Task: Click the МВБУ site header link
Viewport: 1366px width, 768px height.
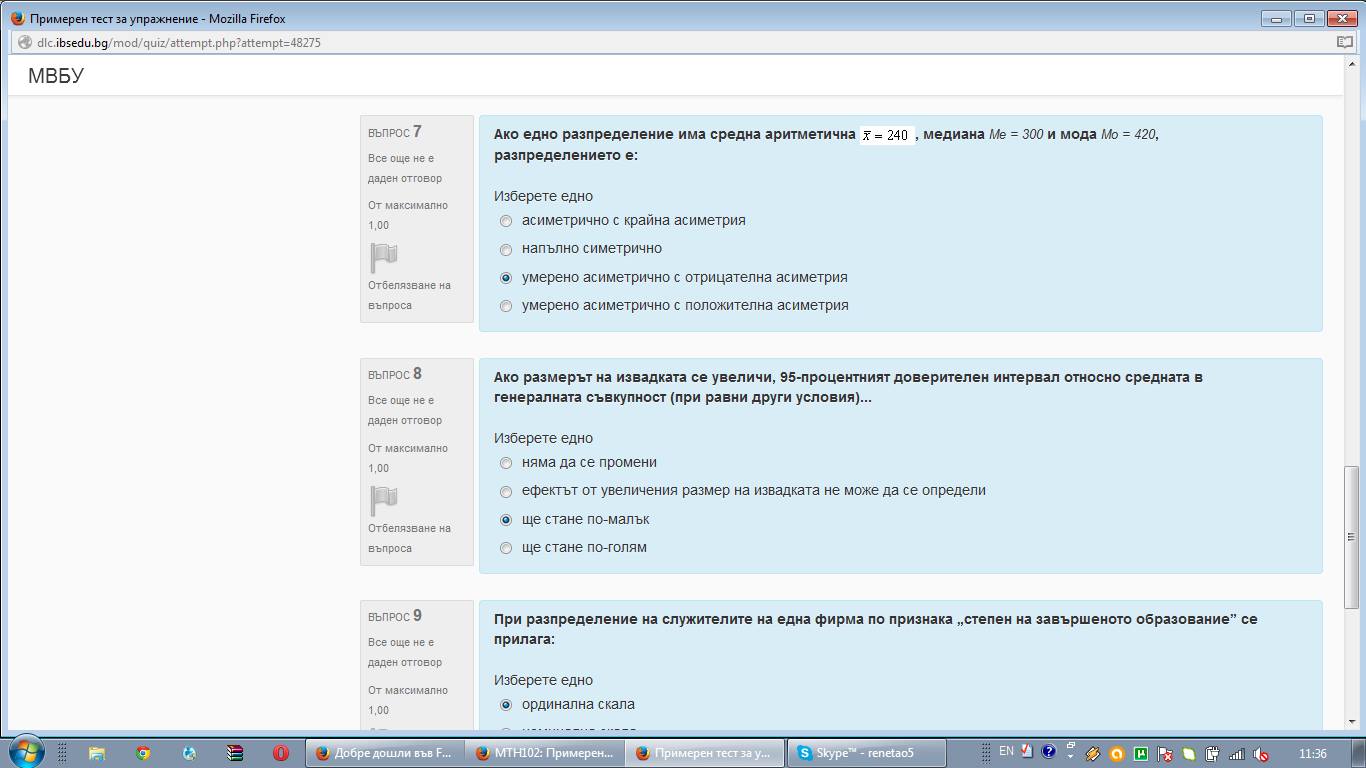Action: pyautogui.click(x=56, y=76)
